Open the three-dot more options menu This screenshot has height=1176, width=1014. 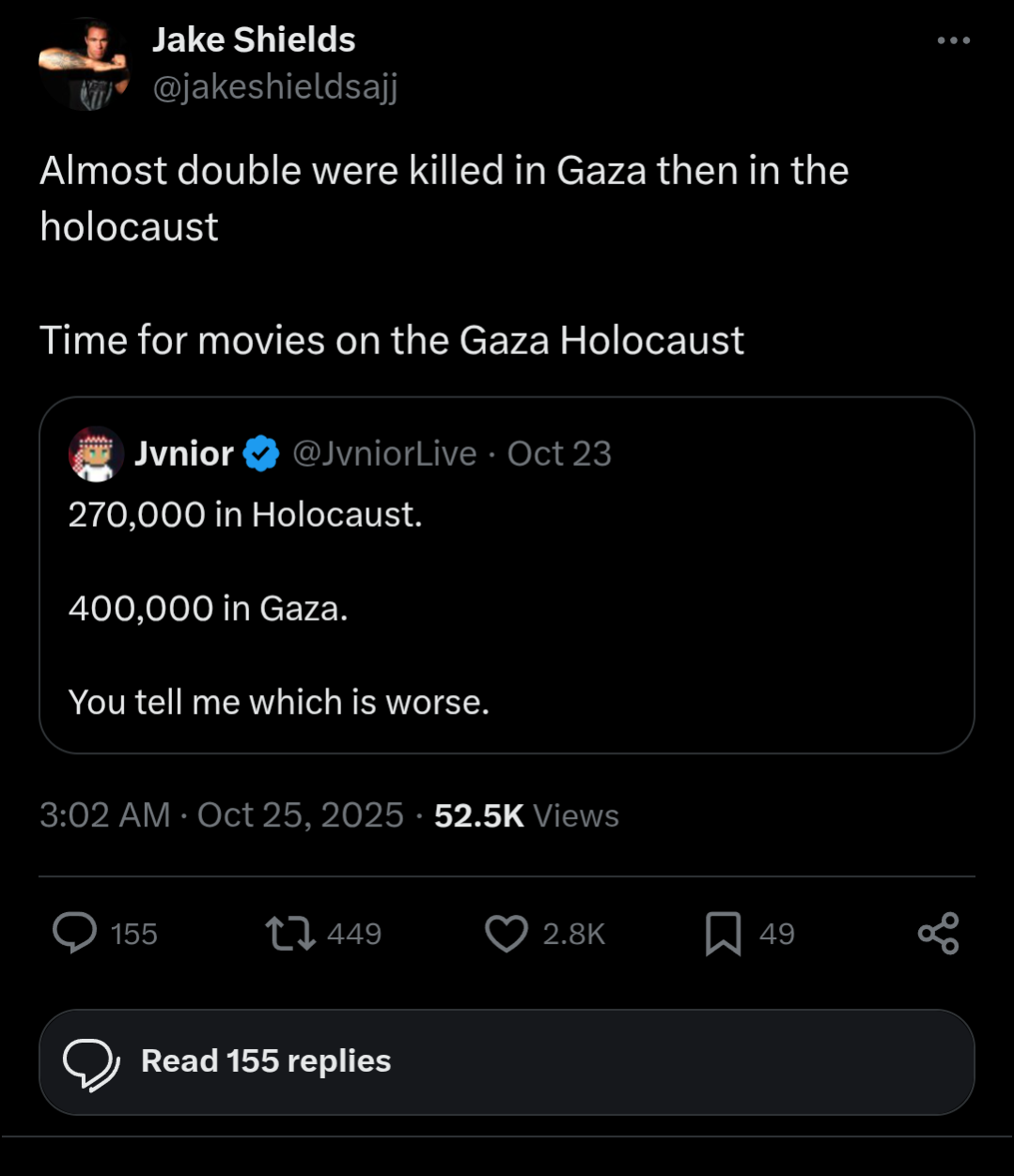click(x=953, y=40)
